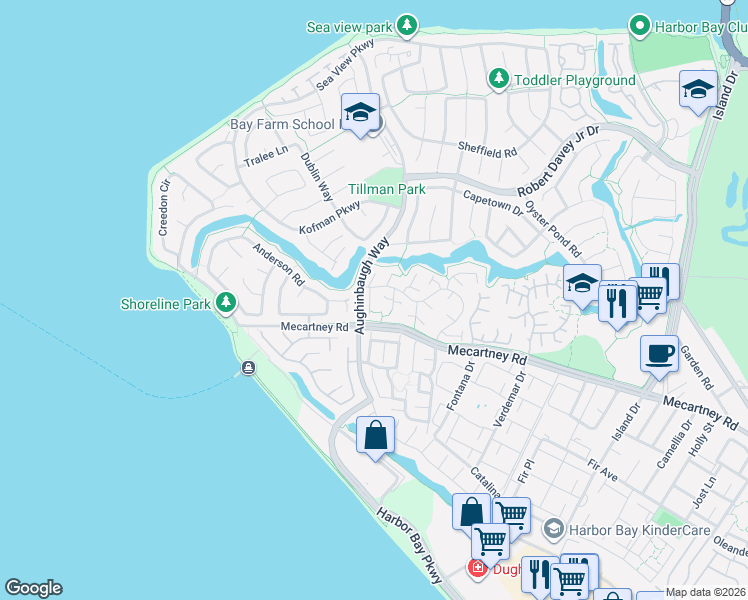Select the Harbor Bay Pkwy road label
This screenshot has width=748, height=600.
click(x=409, y=546)
